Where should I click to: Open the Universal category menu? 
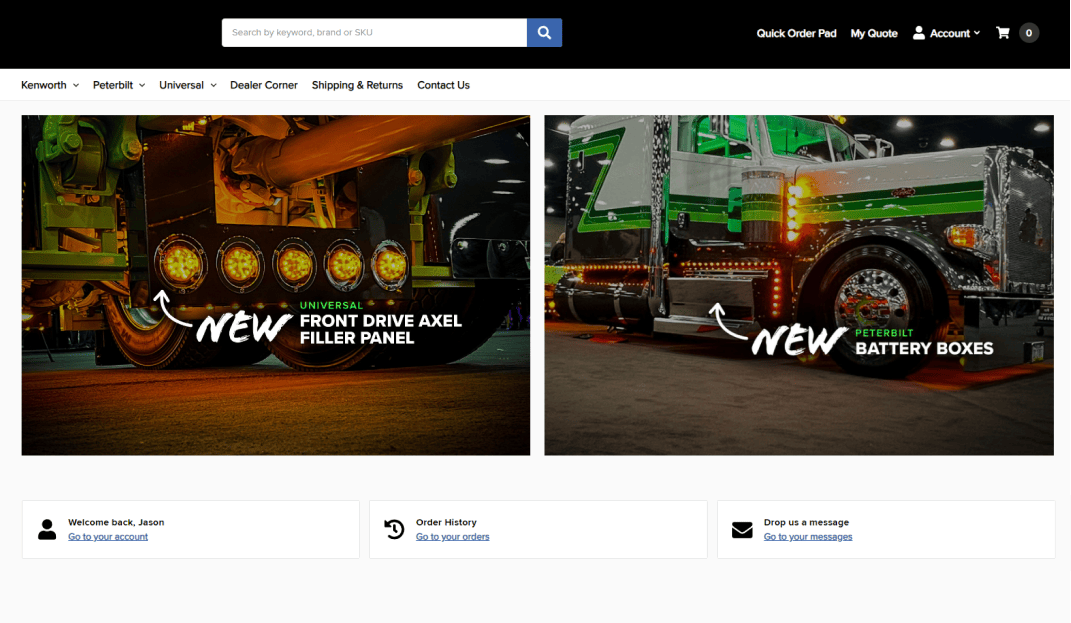(x=181, y=85)
